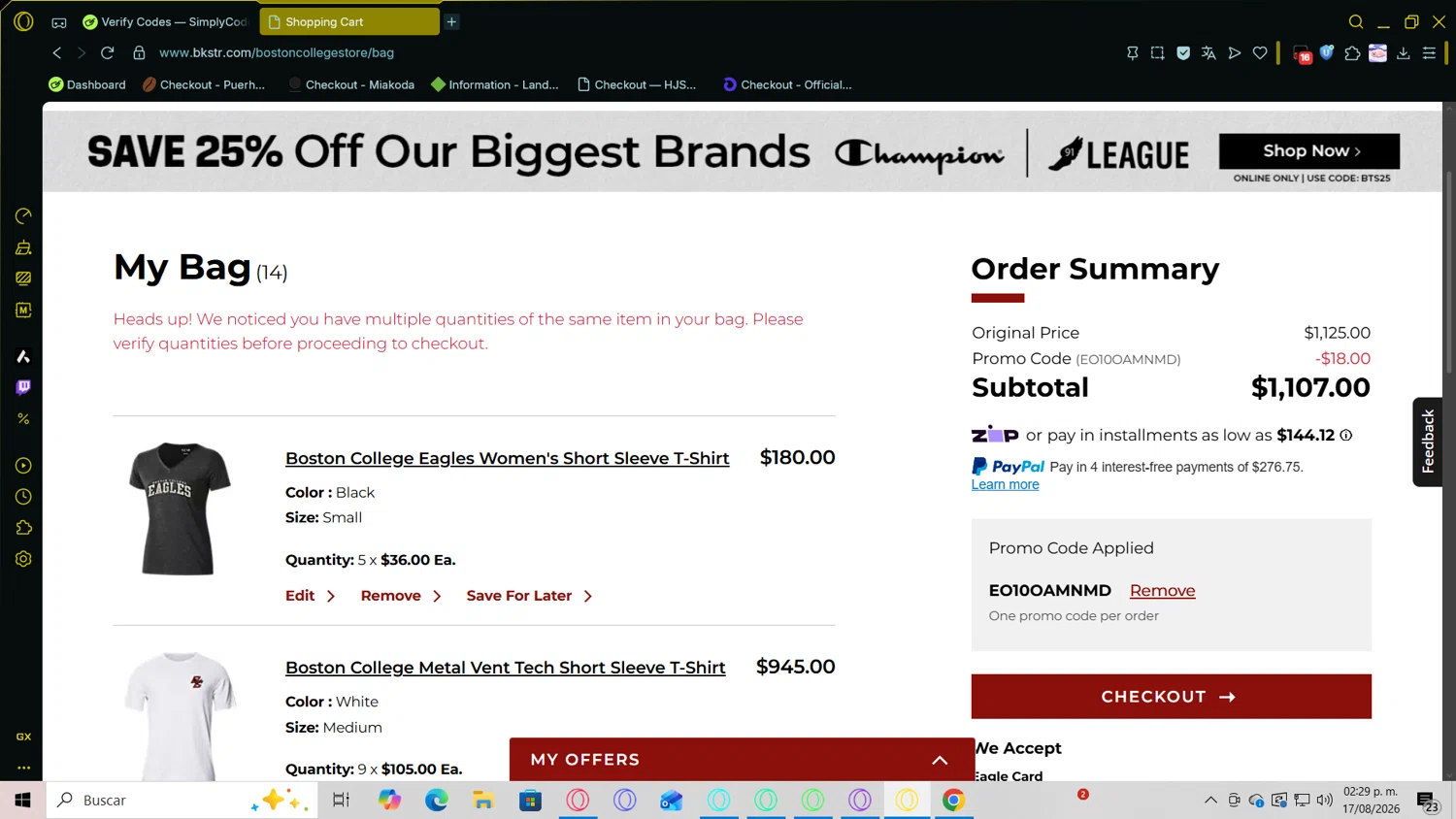Click the CHECKOUT button
The height and width of the screenshot is (819, 1456).
coord(1171,697)
